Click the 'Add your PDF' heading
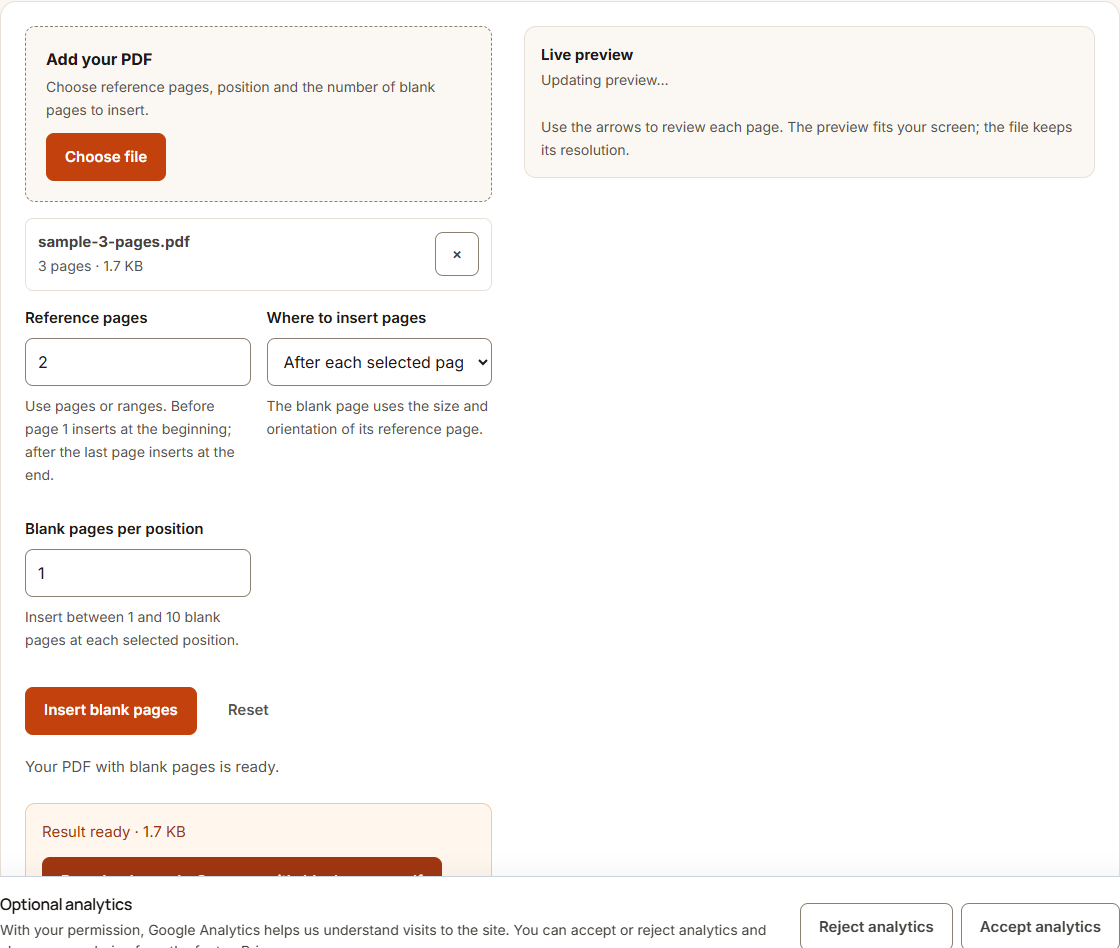This screenshot has width=1120, height=948. [99, 59]
